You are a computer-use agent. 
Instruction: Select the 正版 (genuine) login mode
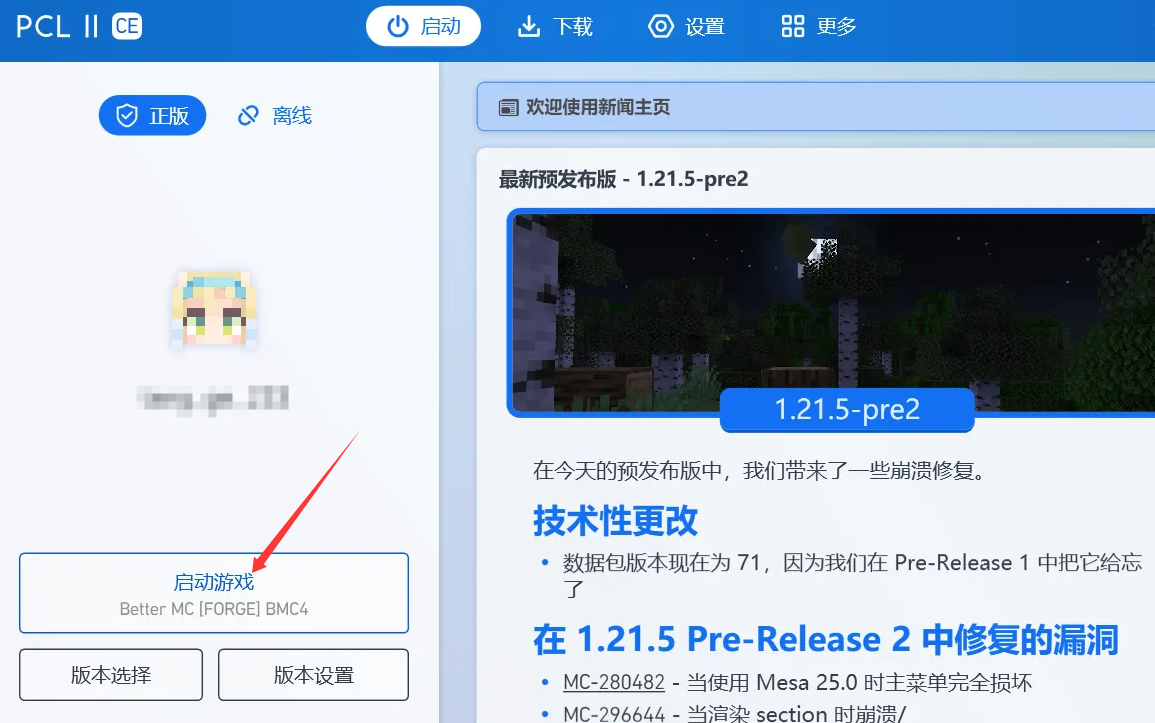[152, 116]
